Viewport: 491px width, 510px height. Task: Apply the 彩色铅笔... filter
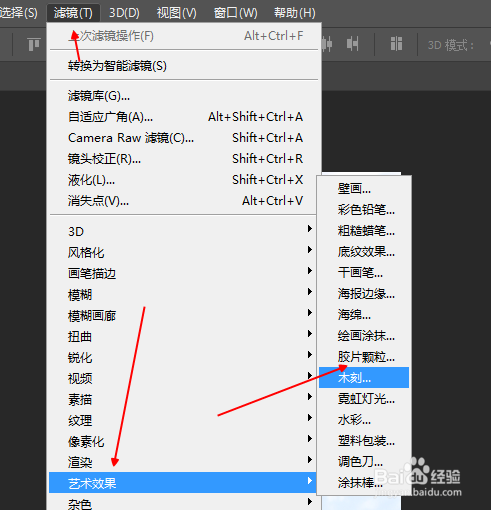pyautogui.click(x=364, y=210)
